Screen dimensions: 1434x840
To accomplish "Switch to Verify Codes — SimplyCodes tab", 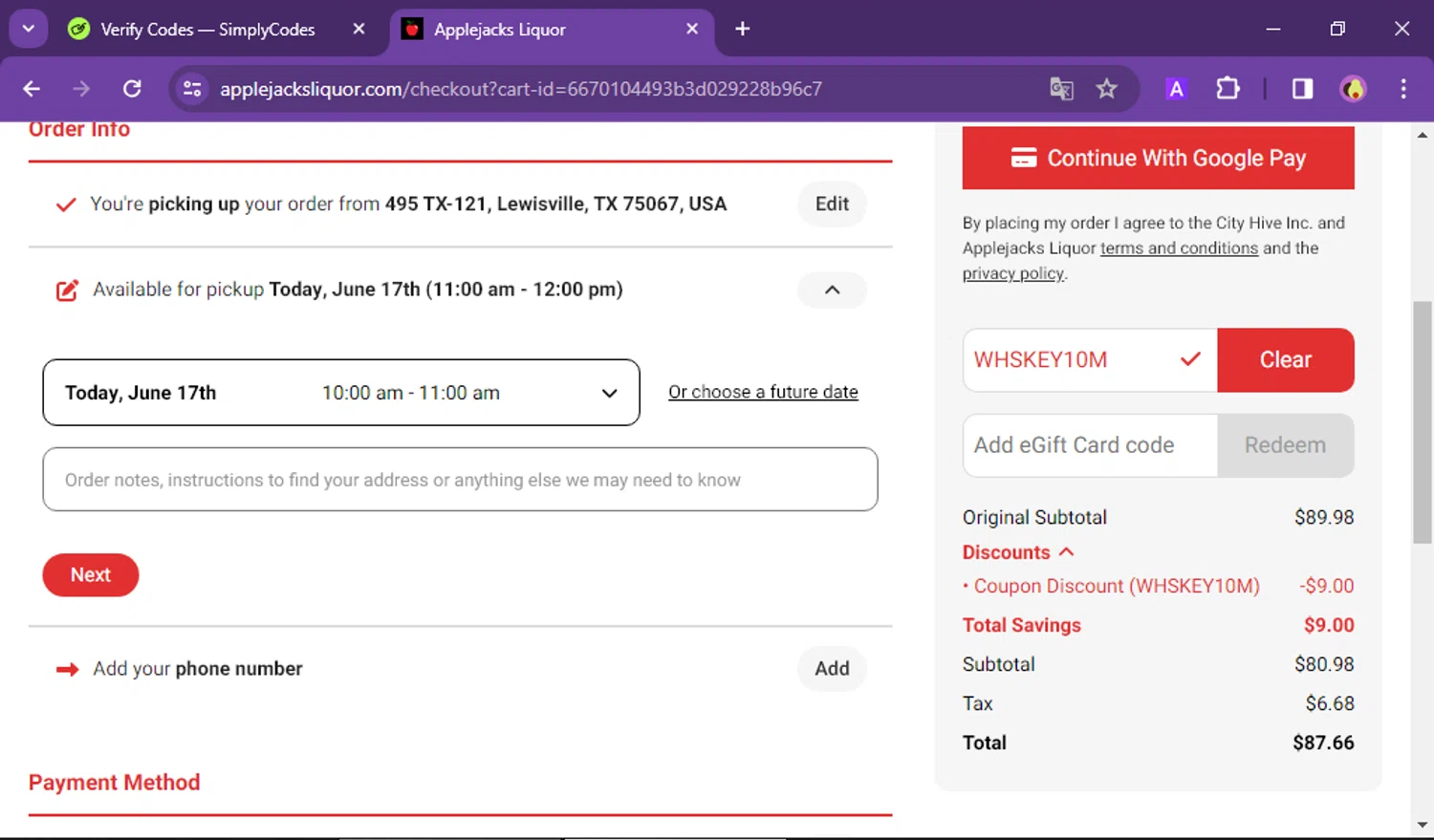I will (x=207, y=30).
